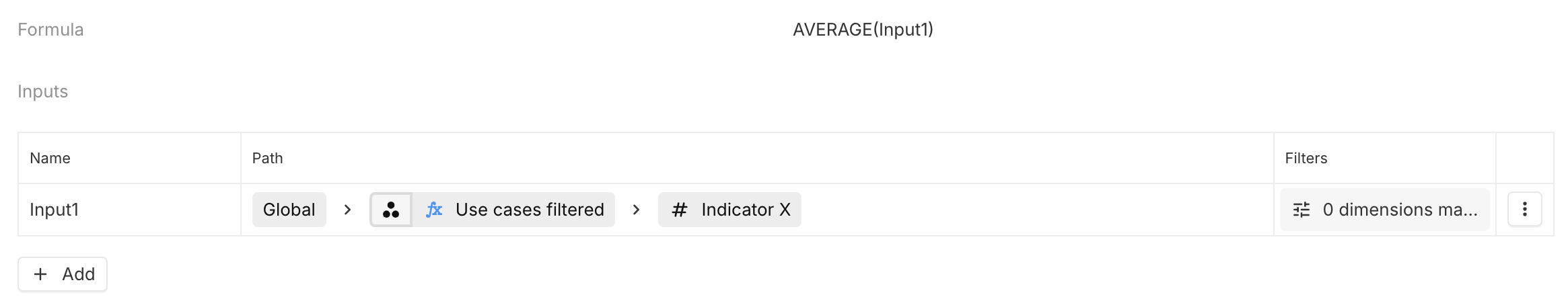This screenshot has width=1568, height=301.
Task: Click the Inputs section label
Action: pos(42,91)
